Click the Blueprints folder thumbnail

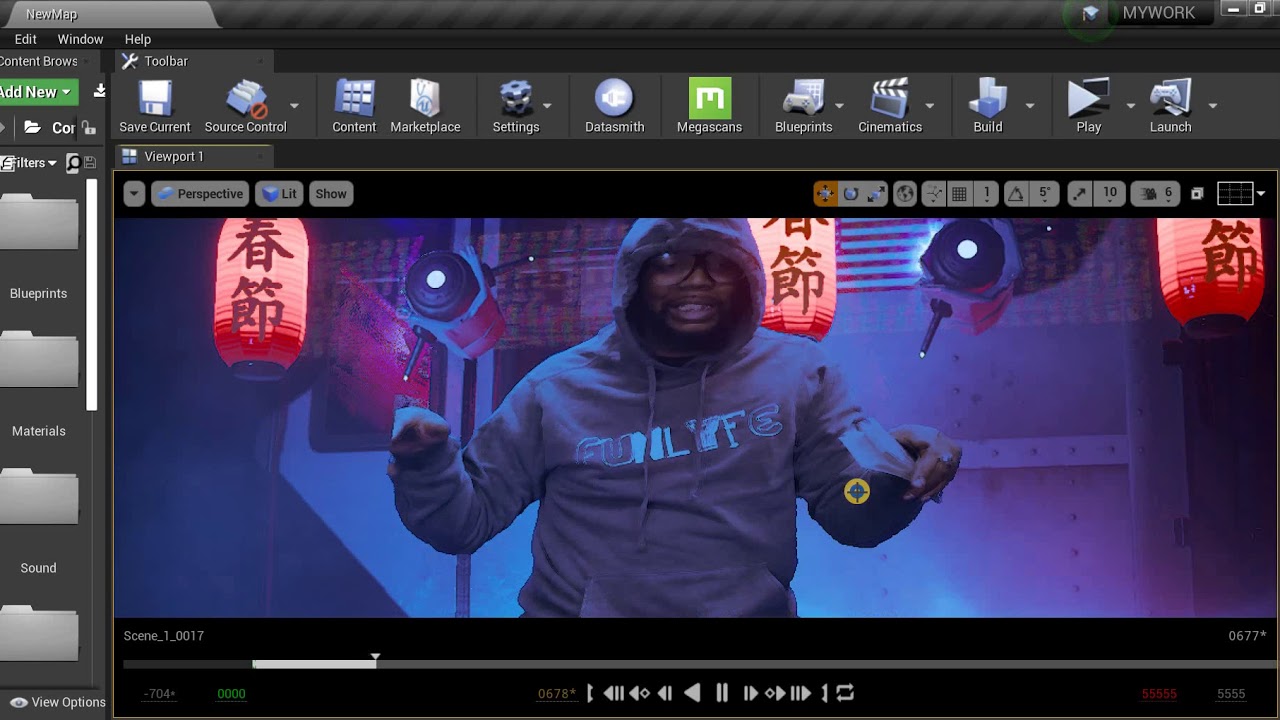38,221
